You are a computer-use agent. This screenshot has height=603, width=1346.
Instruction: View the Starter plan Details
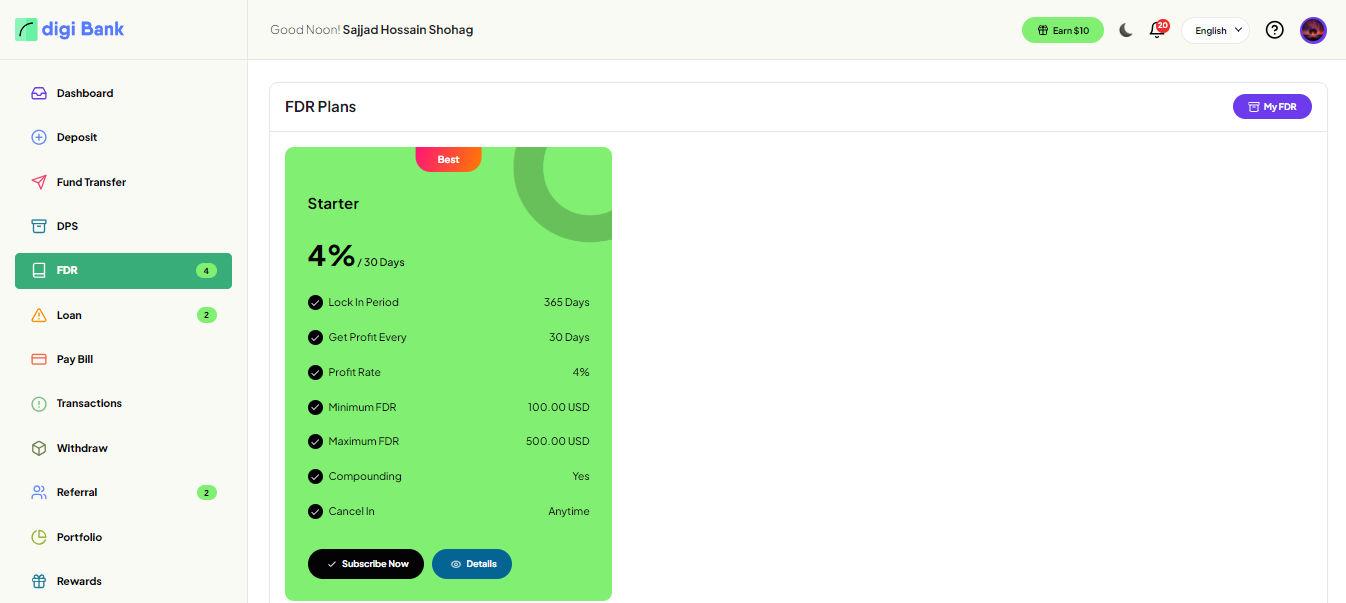472,564
